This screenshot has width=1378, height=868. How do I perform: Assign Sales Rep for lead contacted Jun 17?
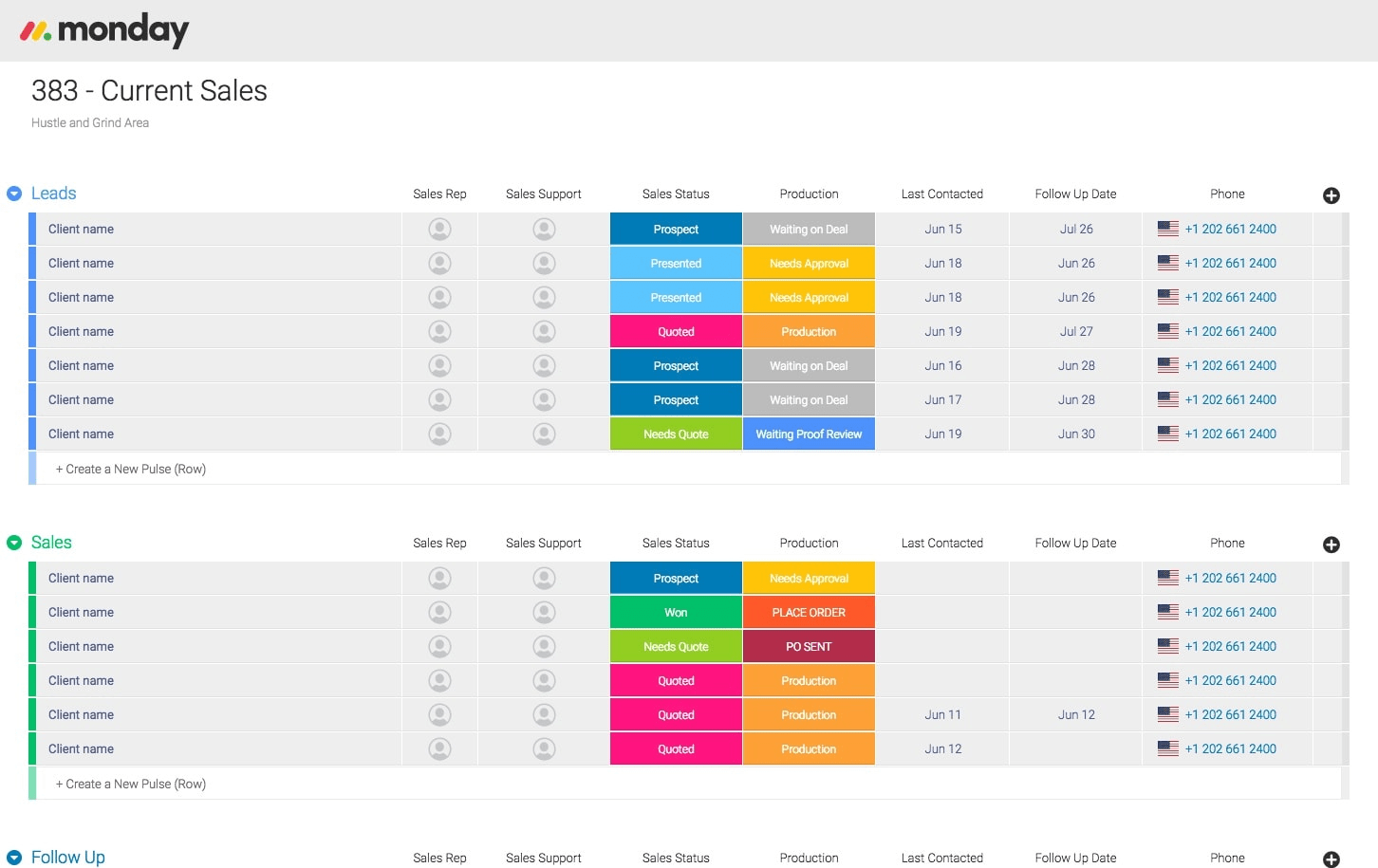439,399
